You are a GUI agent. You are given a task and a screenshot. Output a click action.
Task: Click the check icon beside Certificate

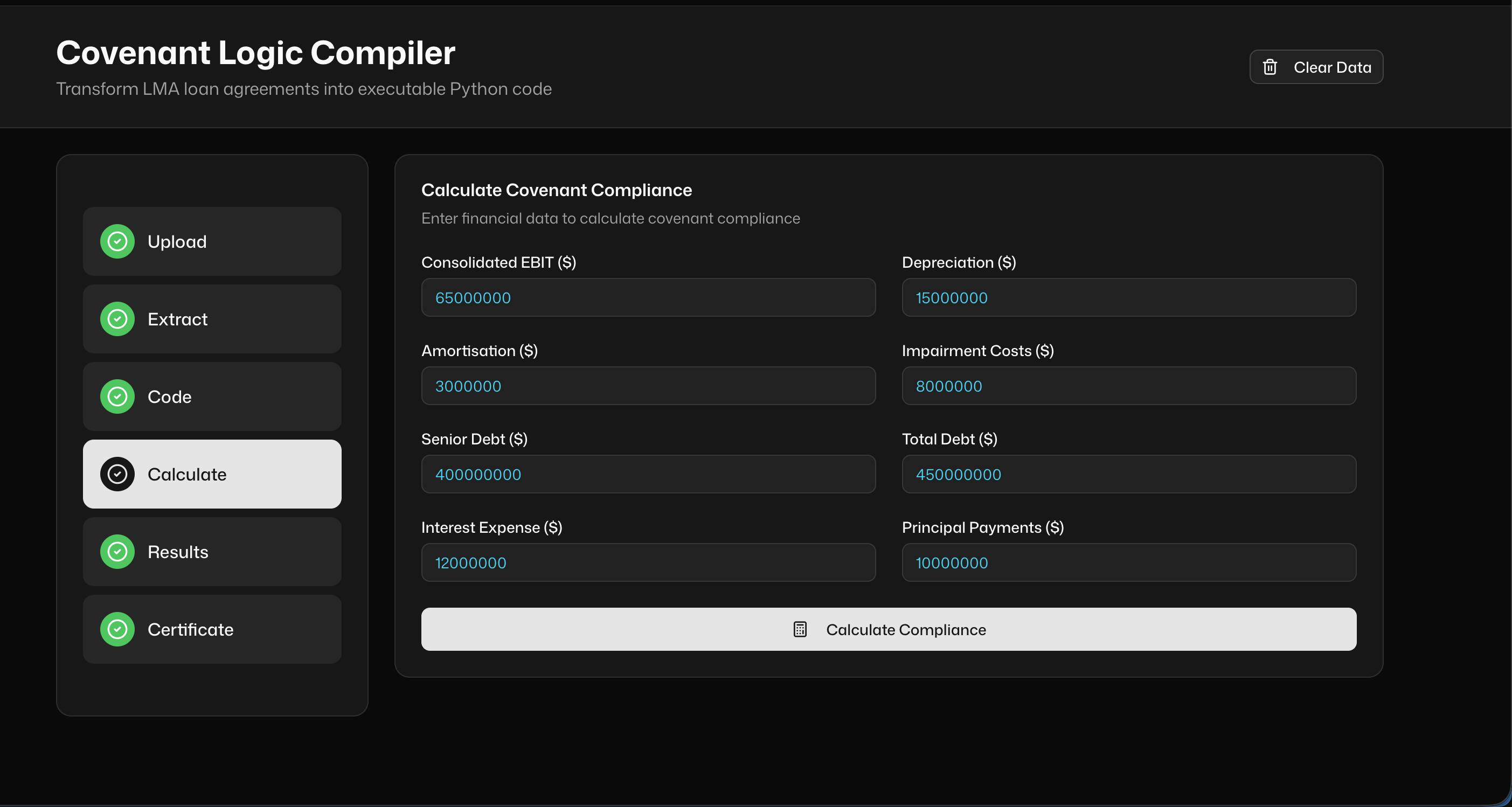click(x=117, y=629)
